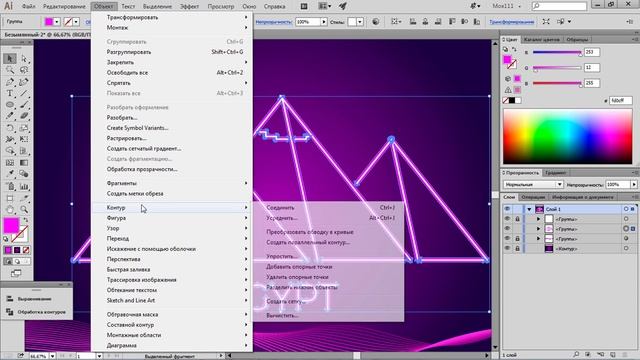Expand the first <Группа> sublayer
640x360 pixels.
(538, 219)
